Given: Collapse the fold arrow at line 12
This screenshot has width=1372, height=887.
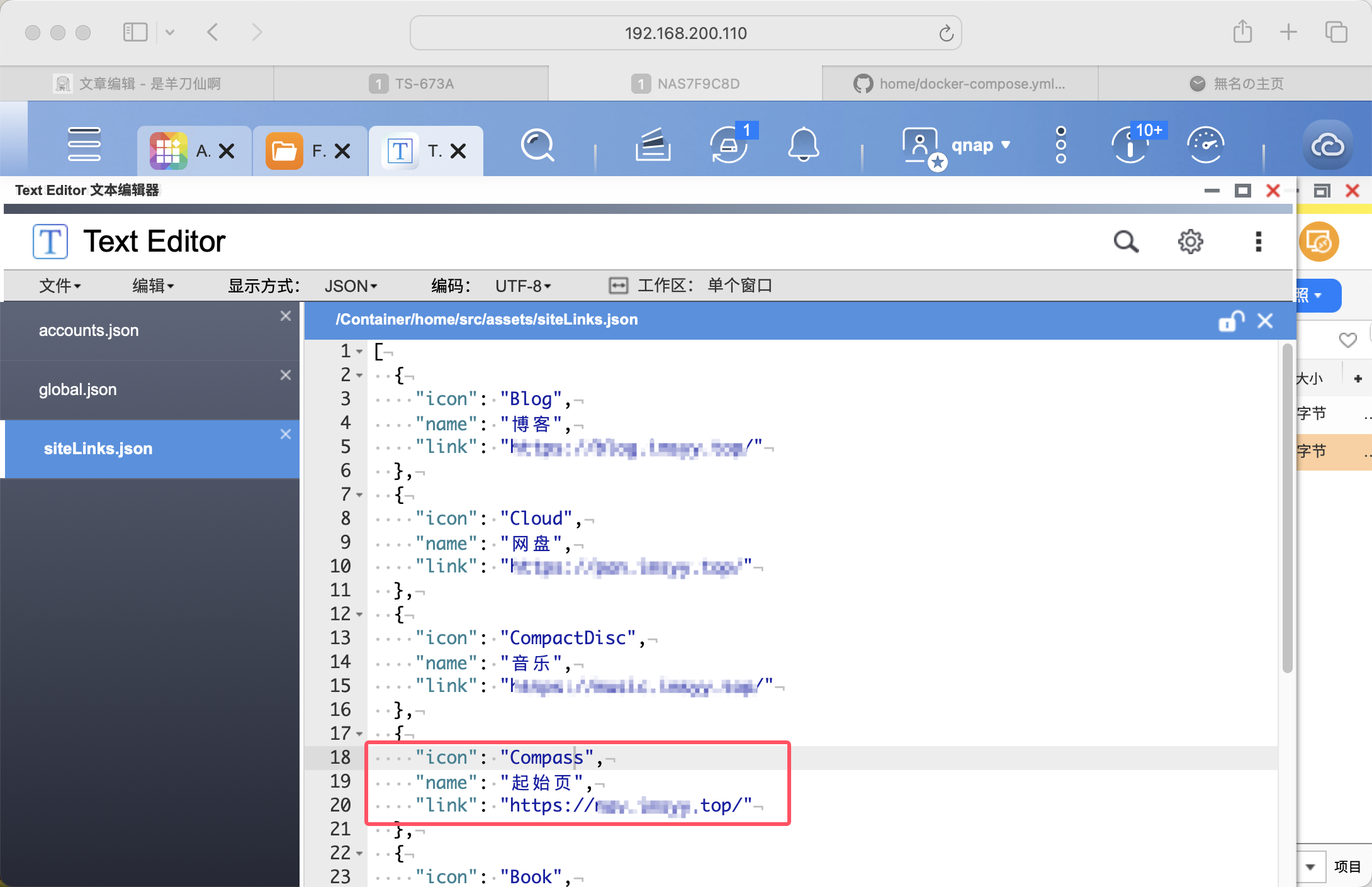Looking at the screenshot, I should click(x=359, y=615).
